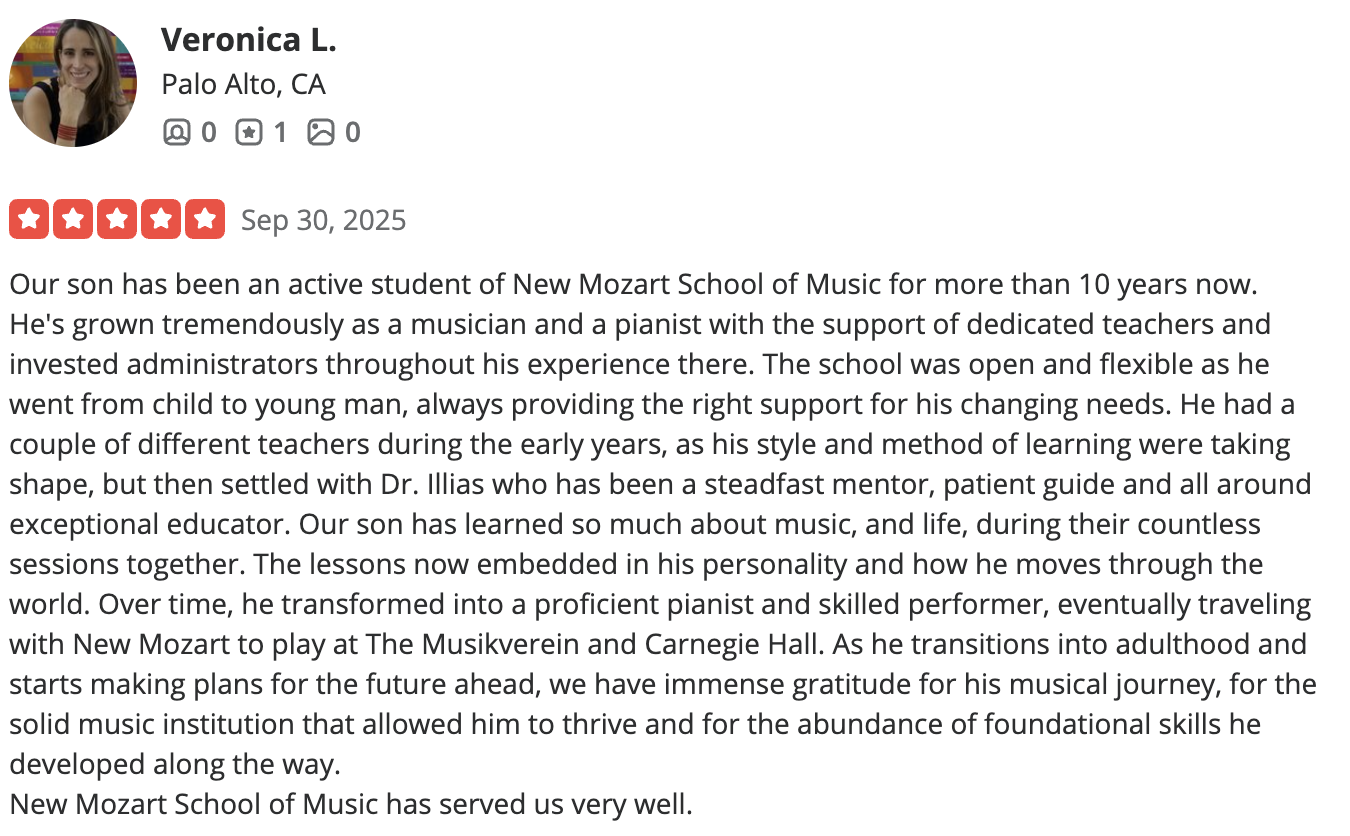This screenshot has width=1350, height=836.
Task: Click the number next to photos icon
Action: [x=352, y=132]
